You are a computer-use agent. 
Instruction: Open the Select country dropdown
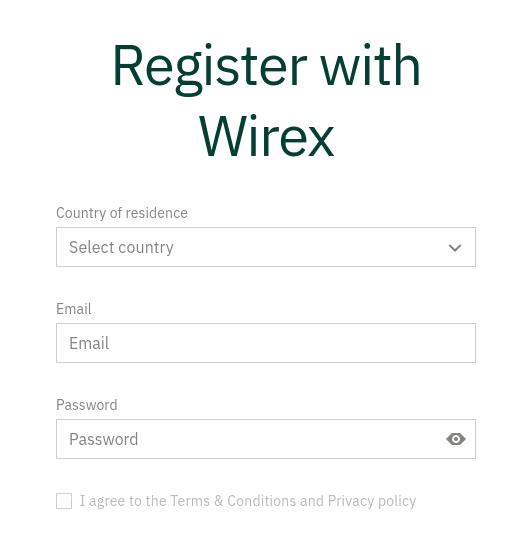coord(266,247)
